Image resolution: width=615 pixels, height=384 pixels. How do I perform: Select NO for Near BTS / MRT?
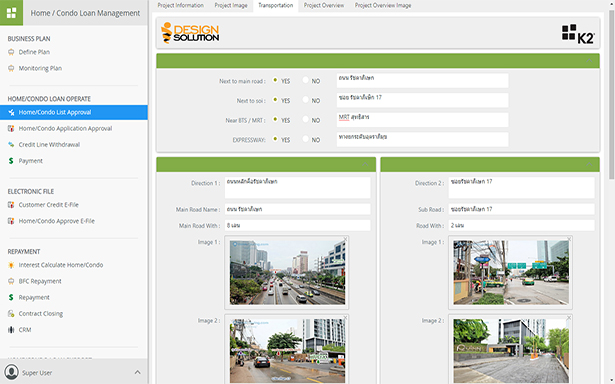(306, 119)
